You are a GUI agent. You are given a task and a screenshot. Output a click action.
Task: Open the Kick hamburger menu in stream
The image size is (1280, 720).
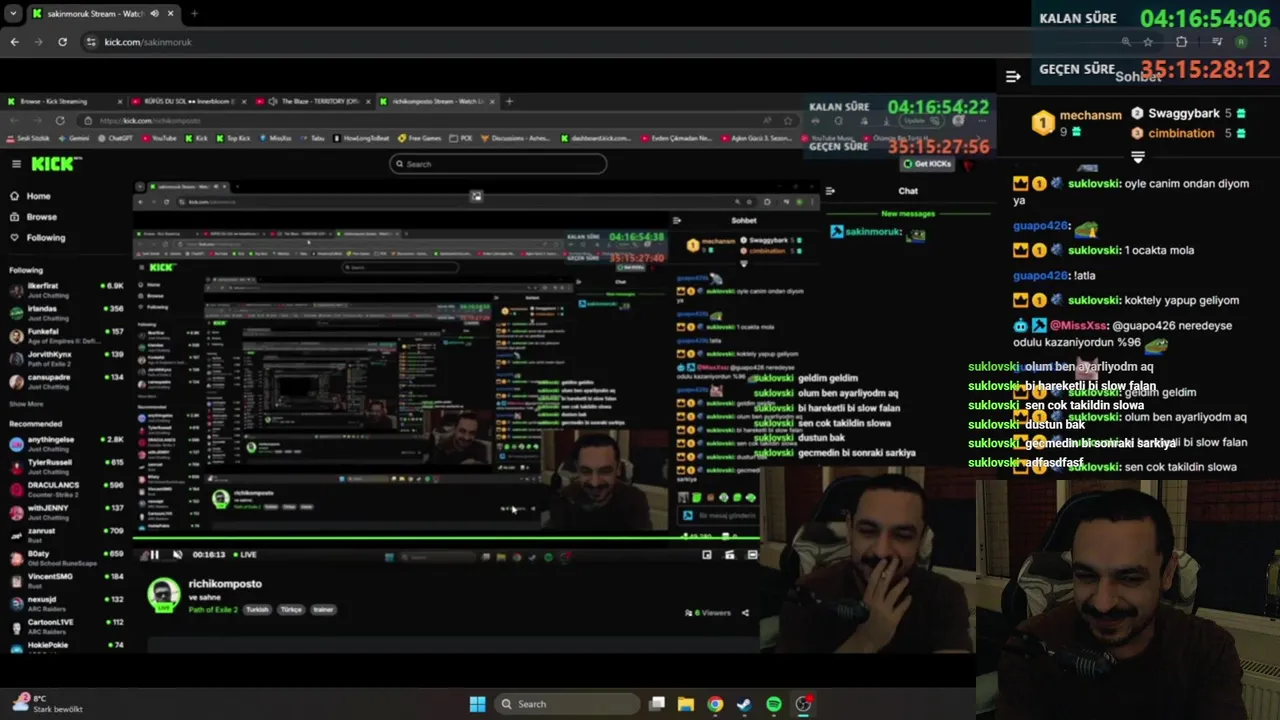[16, 164]
